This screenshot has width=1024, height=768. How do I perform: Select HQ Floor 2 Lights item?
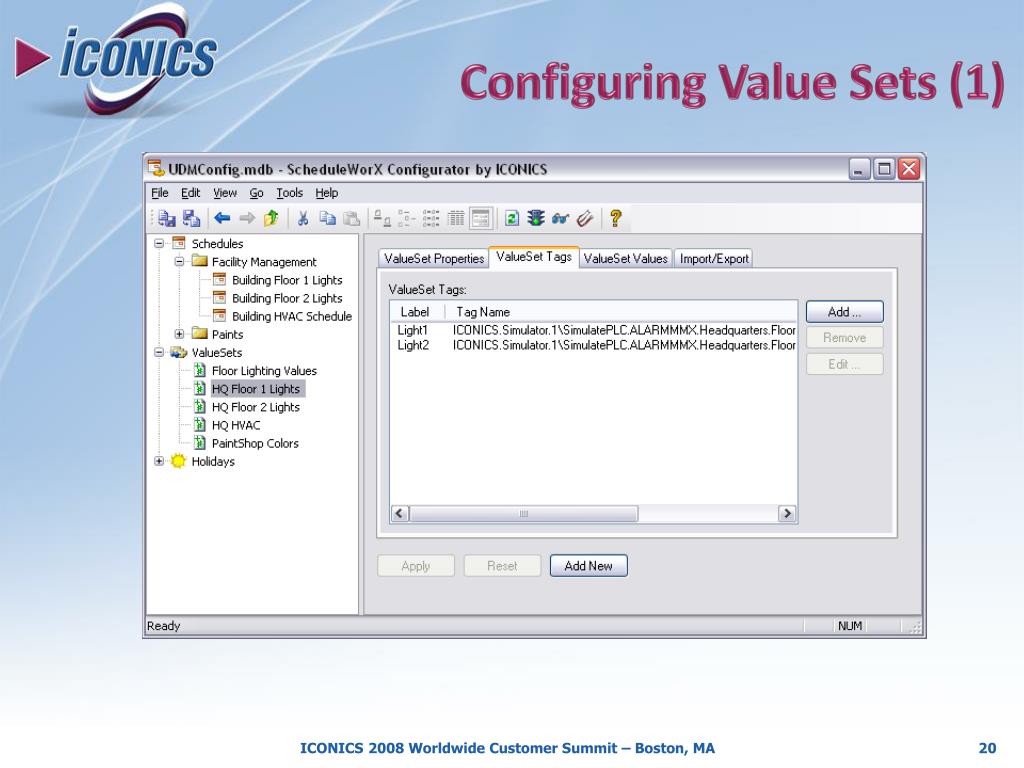tap(255, 408)
